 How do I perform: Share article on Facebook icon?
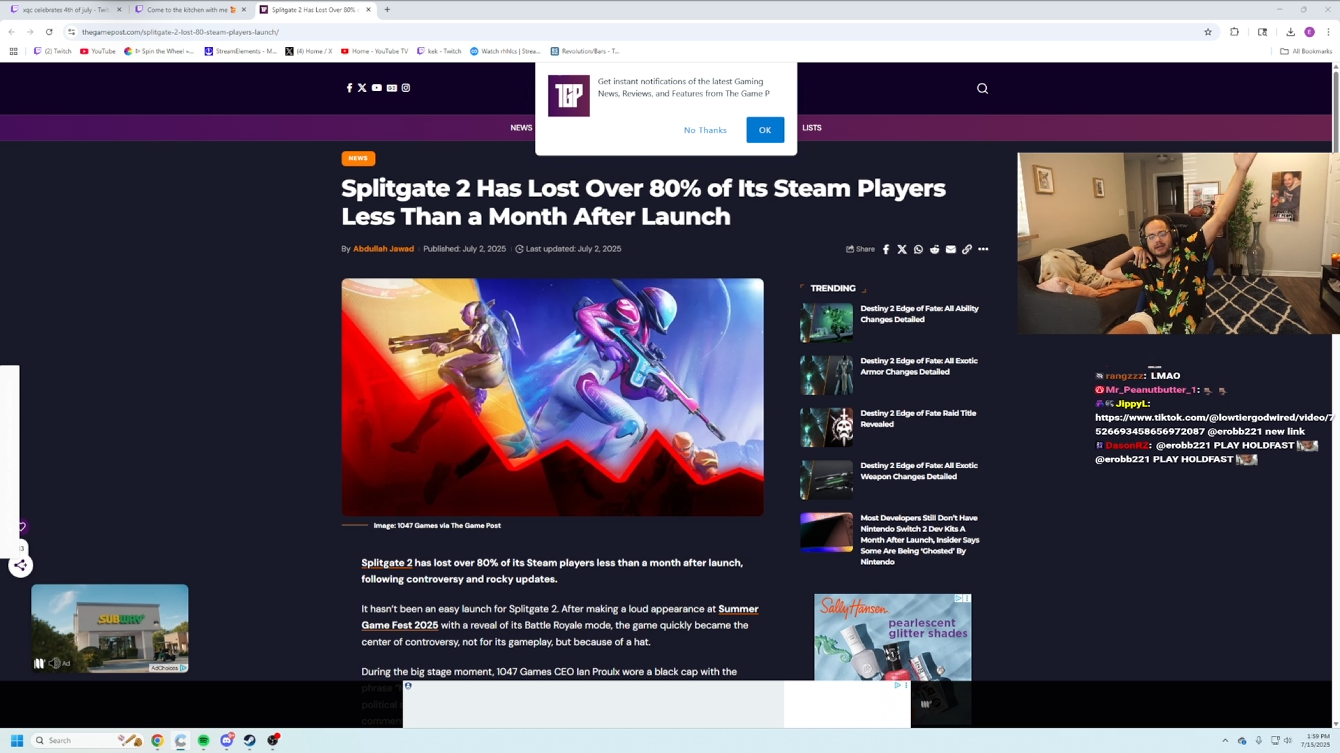[x=886, y=249]
